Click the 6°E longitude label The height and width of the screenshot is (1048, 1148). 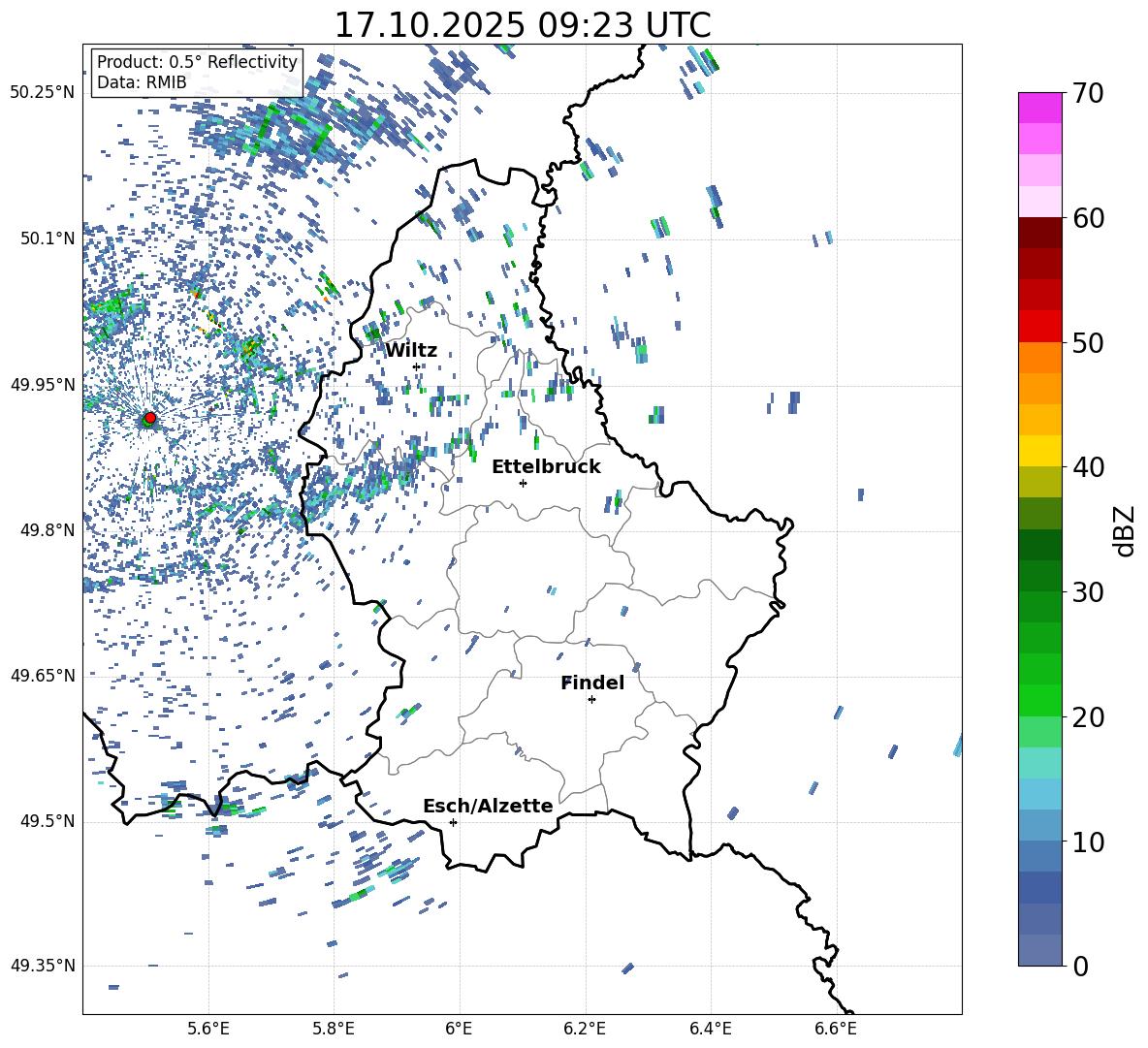(459, 1029)
